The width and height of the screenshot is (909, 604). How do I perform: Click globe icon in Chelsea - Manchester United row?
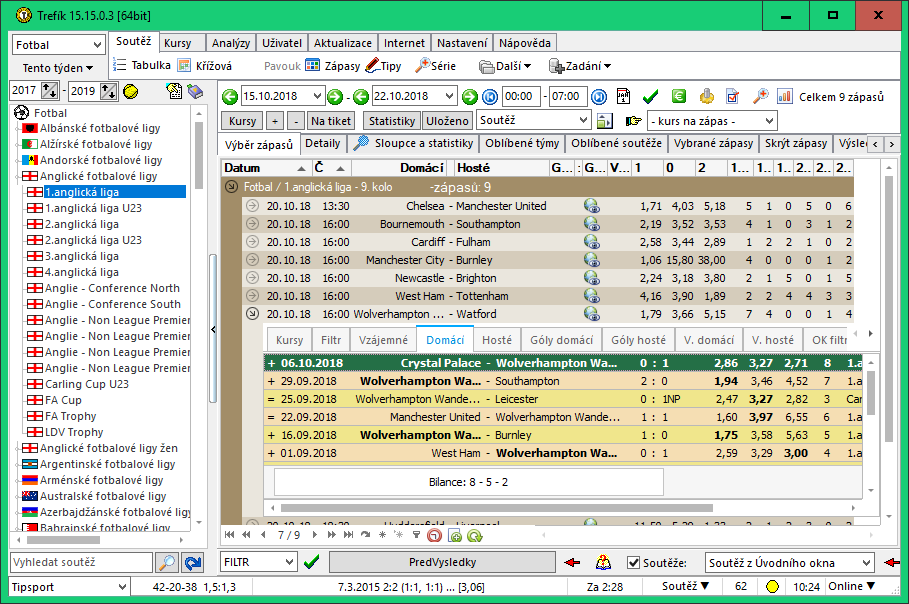point(591,206)
